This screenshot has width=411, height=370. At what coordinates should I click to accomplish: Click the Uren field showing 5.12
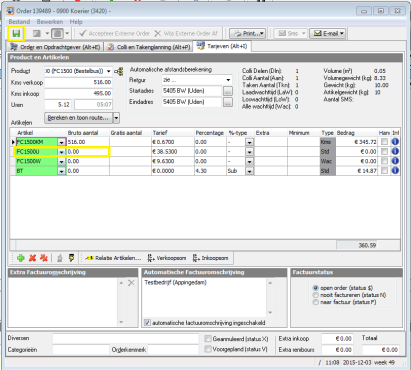click(x=58, y=105)
